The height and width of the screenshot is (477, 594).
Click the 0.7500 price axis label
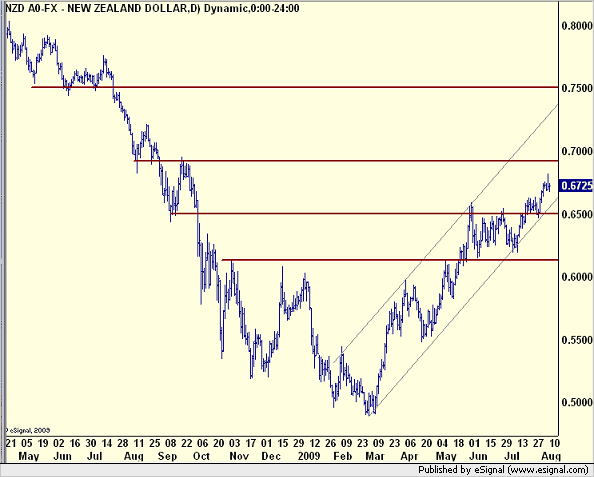tap(577, 88)
